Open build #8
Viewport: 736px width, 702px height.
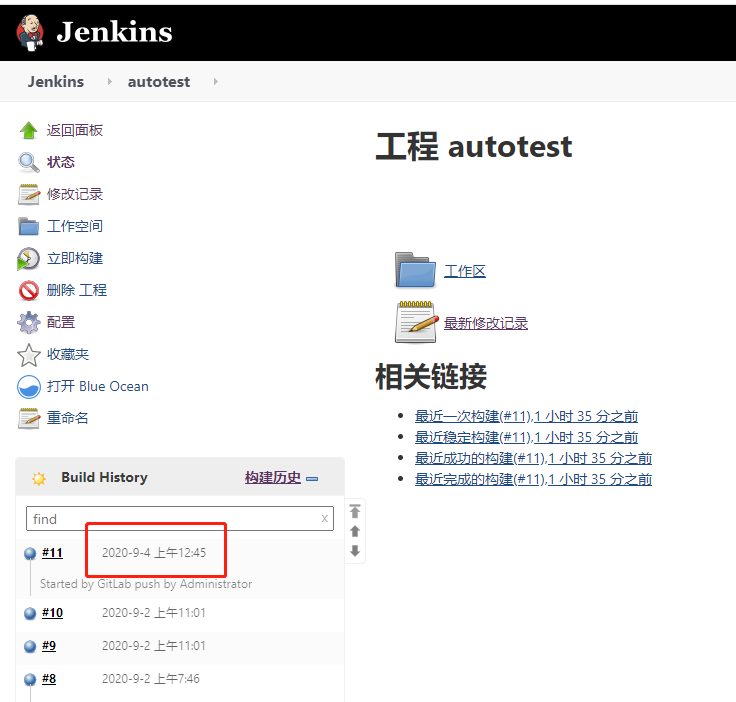click(49, 679)
